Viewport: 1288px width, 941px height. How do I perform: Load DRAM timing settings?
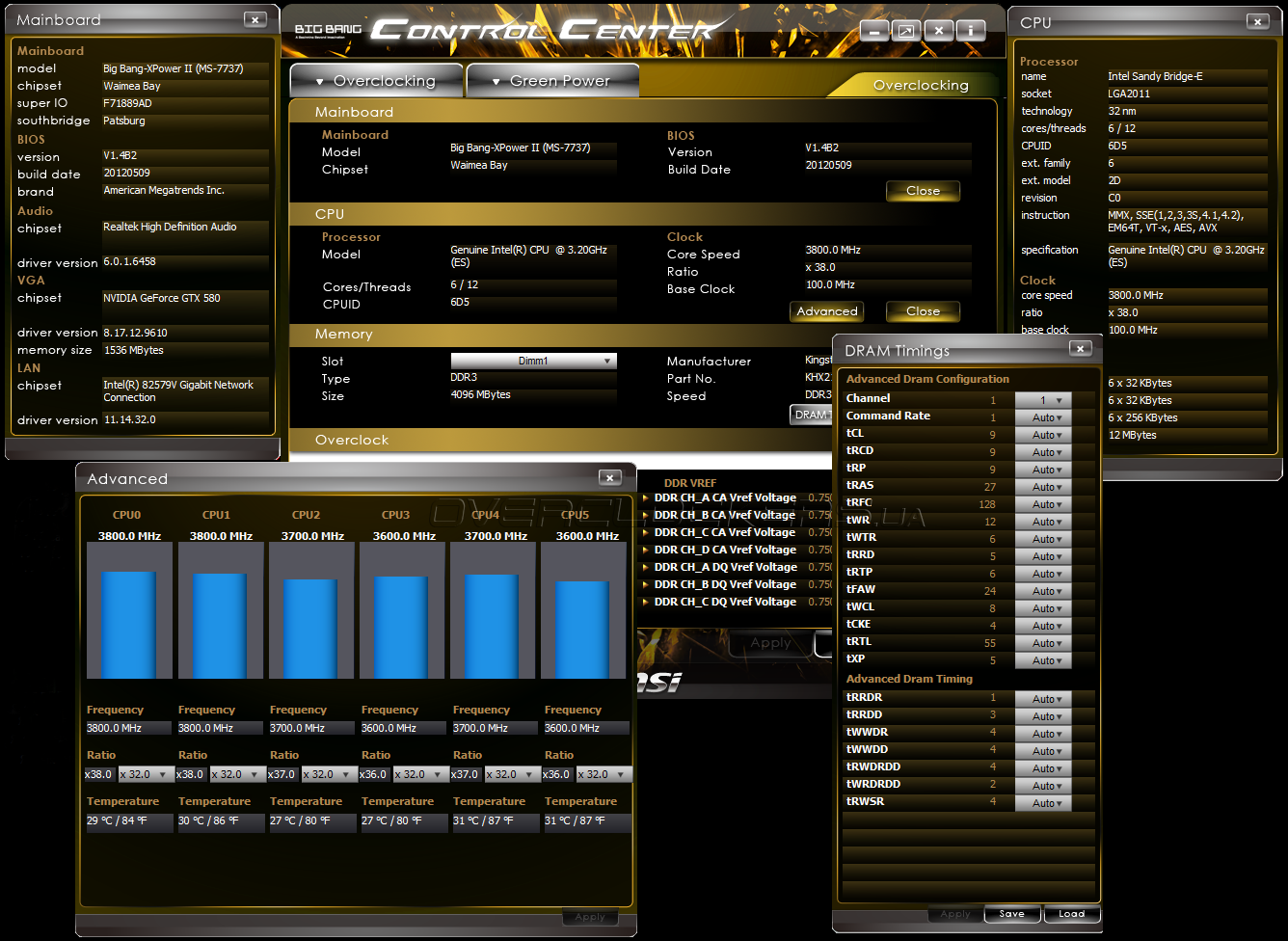(x=1071, y=914)
